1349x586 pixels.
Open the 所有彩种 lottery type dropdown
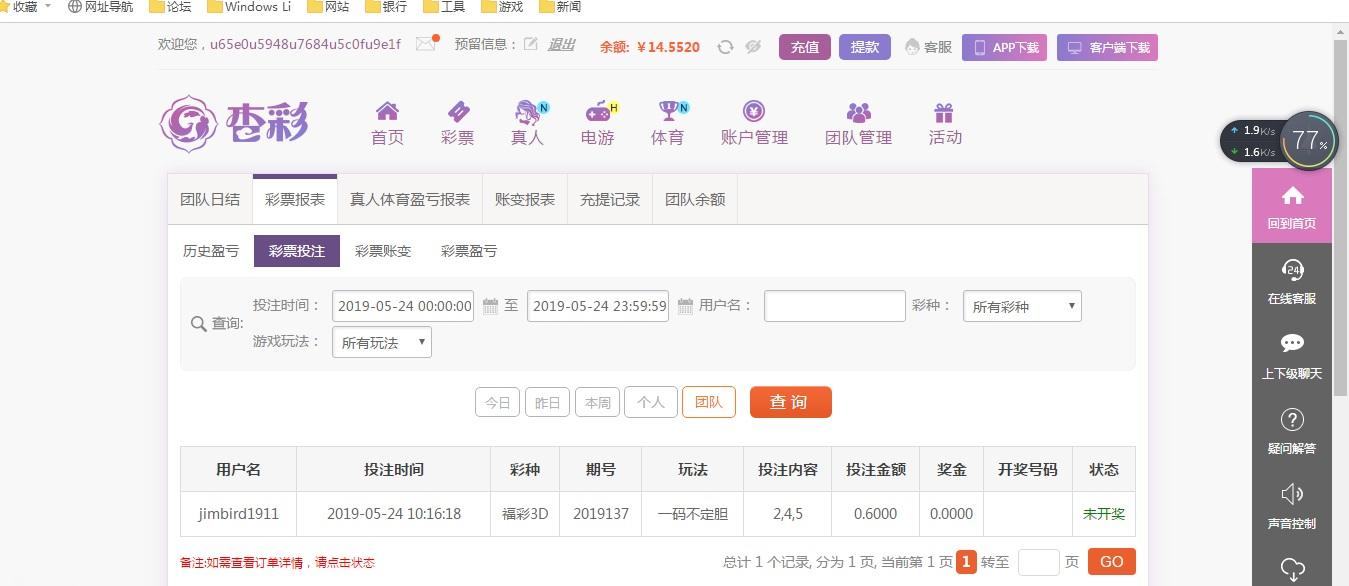coord(1021,306)
